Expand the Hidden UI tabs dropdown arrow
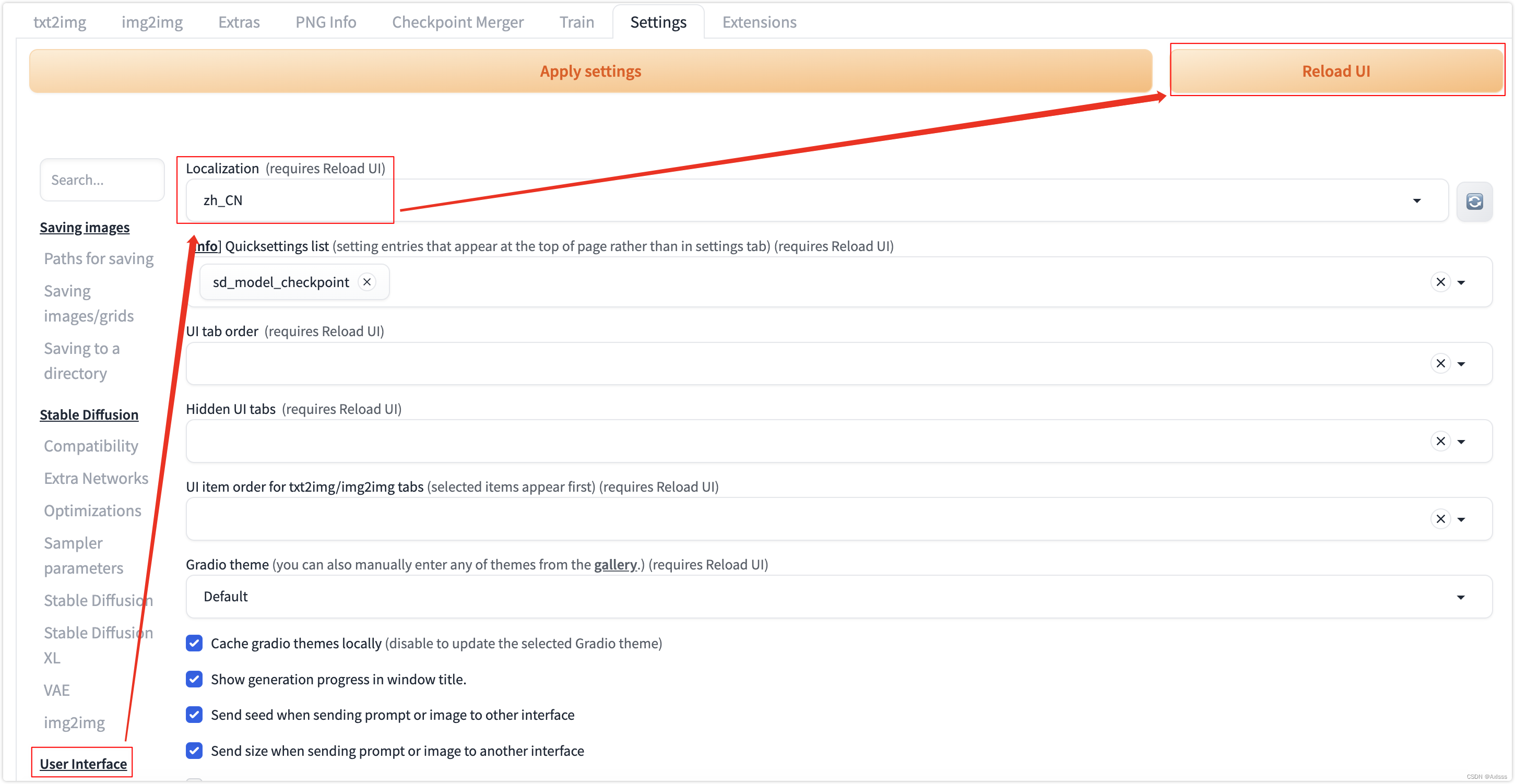 click(x=1461, y=441)
